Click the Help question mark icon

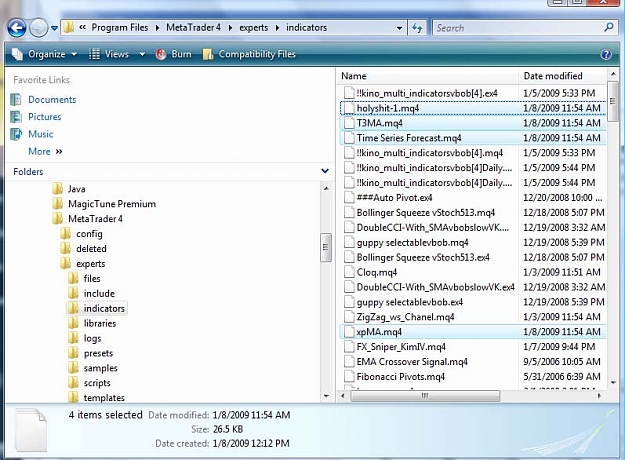[606, 54]
